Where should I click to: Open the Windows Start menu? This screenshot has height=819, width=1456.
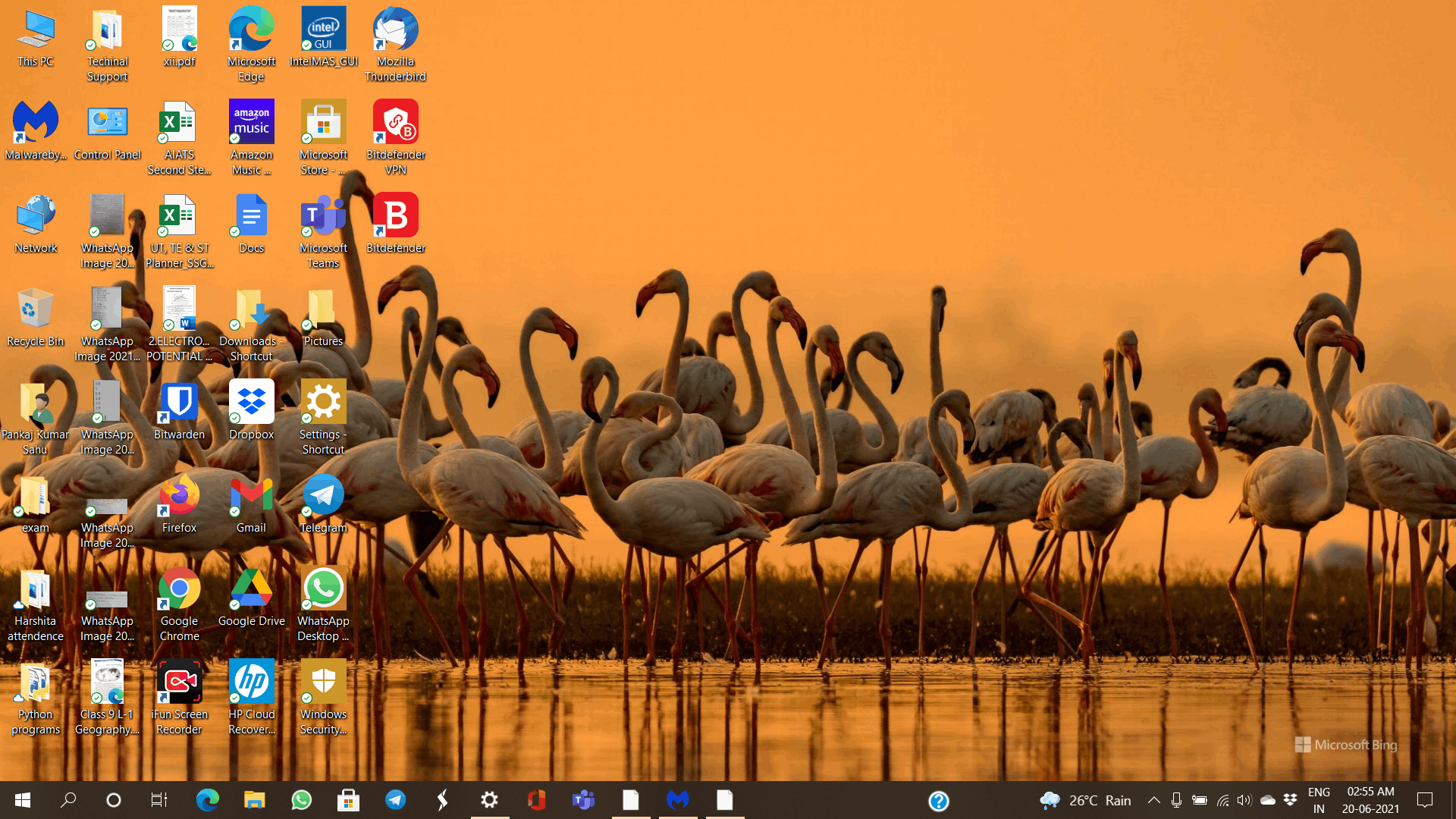(x=23, y=800)
